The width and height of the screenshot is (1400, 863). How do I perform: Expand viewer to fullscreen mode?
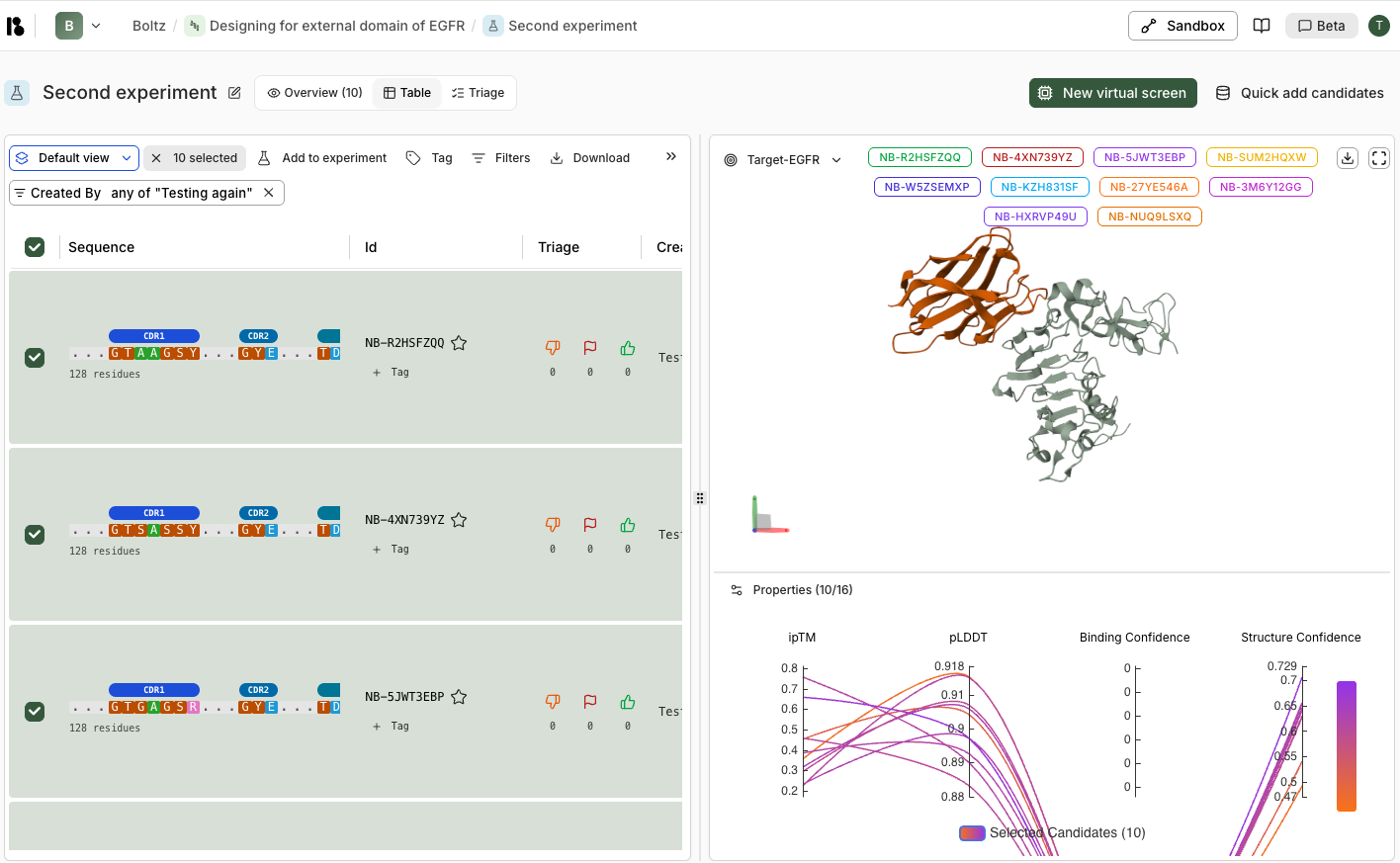tap(1378, 157)
